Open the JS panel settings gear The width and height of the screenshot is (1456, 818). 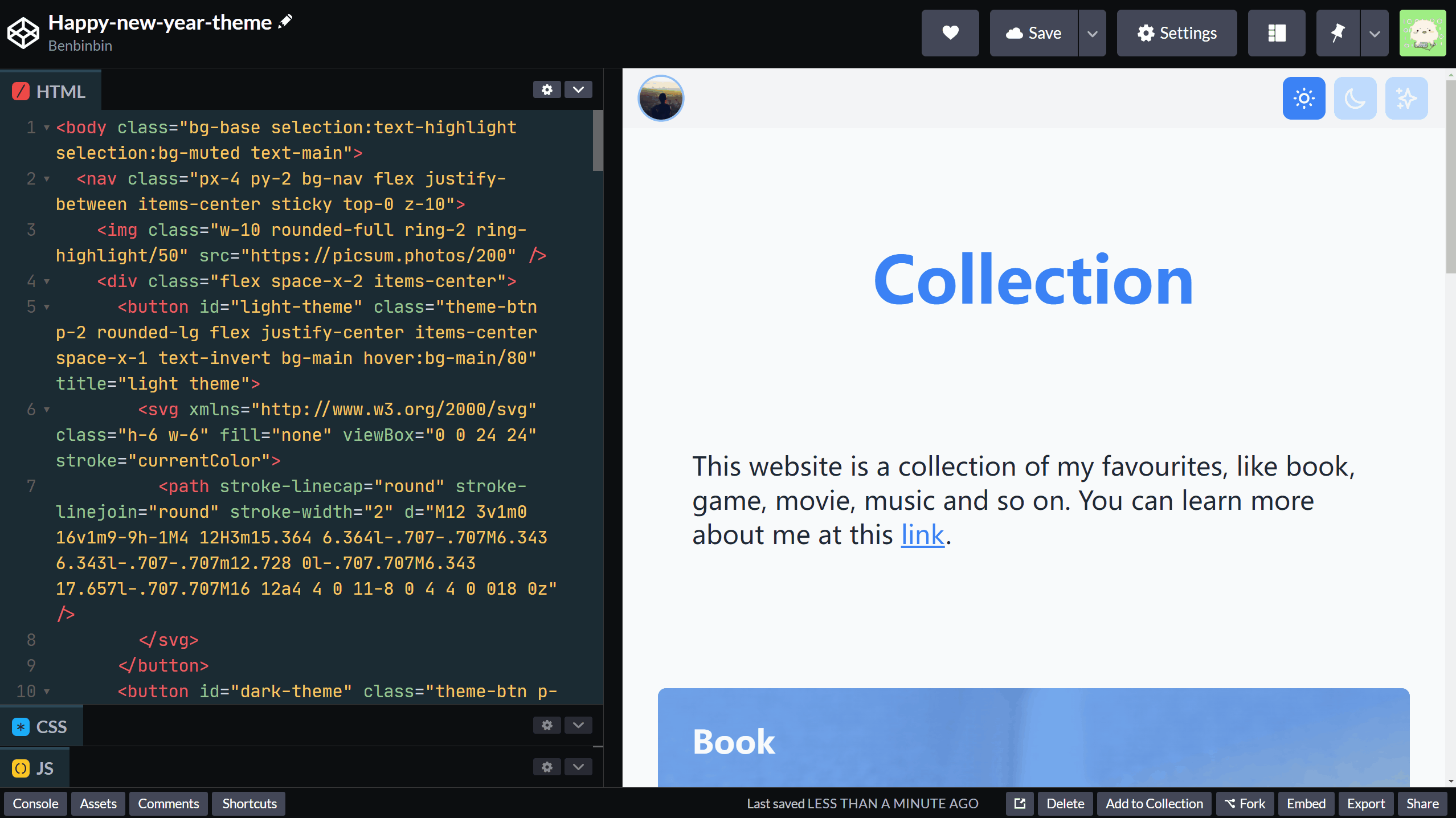[x=547, y=768]
